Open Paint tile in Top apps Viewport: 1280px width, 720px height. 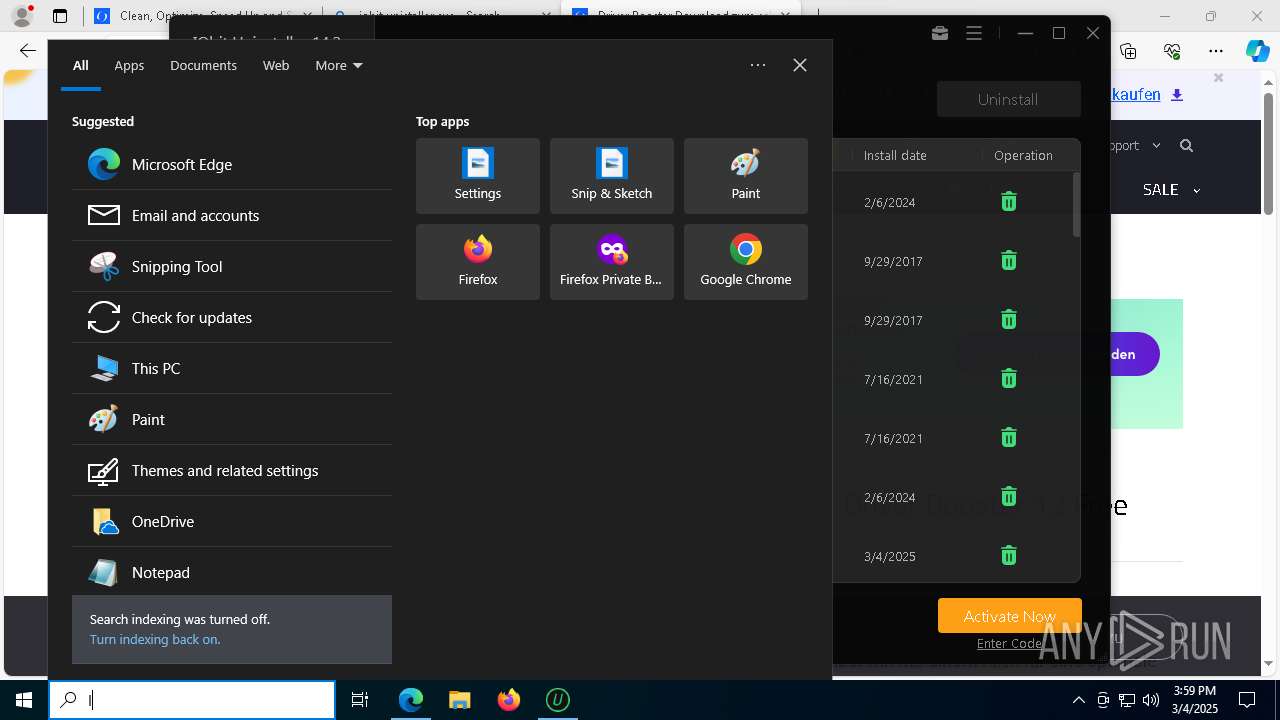click(746, 176)
